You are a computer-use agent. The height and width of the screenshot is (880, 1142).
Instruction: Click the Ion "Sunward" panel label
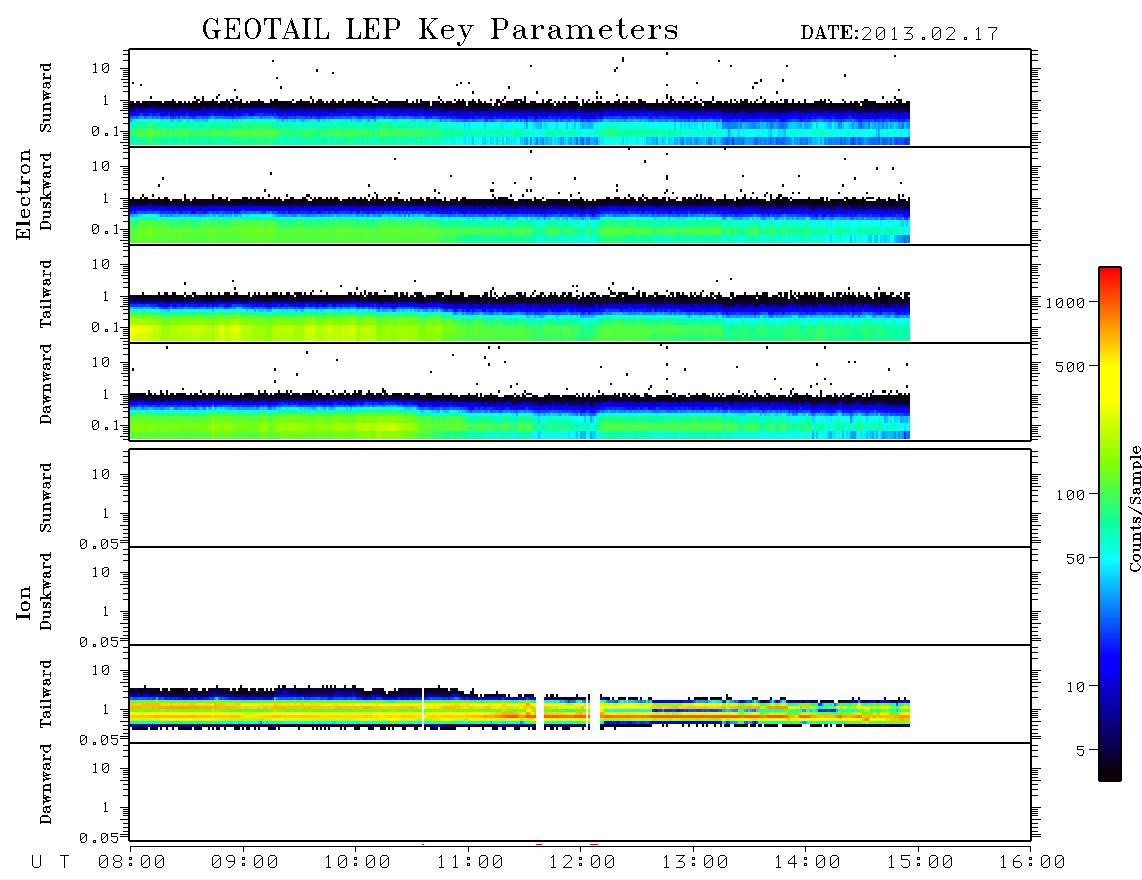click(46, 498)
